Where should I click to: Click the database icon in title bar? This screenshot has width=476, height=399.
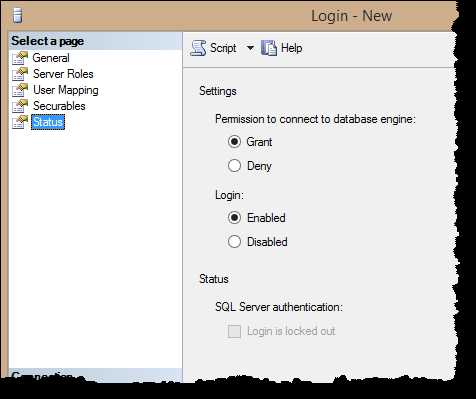click(x=17, y=16)
